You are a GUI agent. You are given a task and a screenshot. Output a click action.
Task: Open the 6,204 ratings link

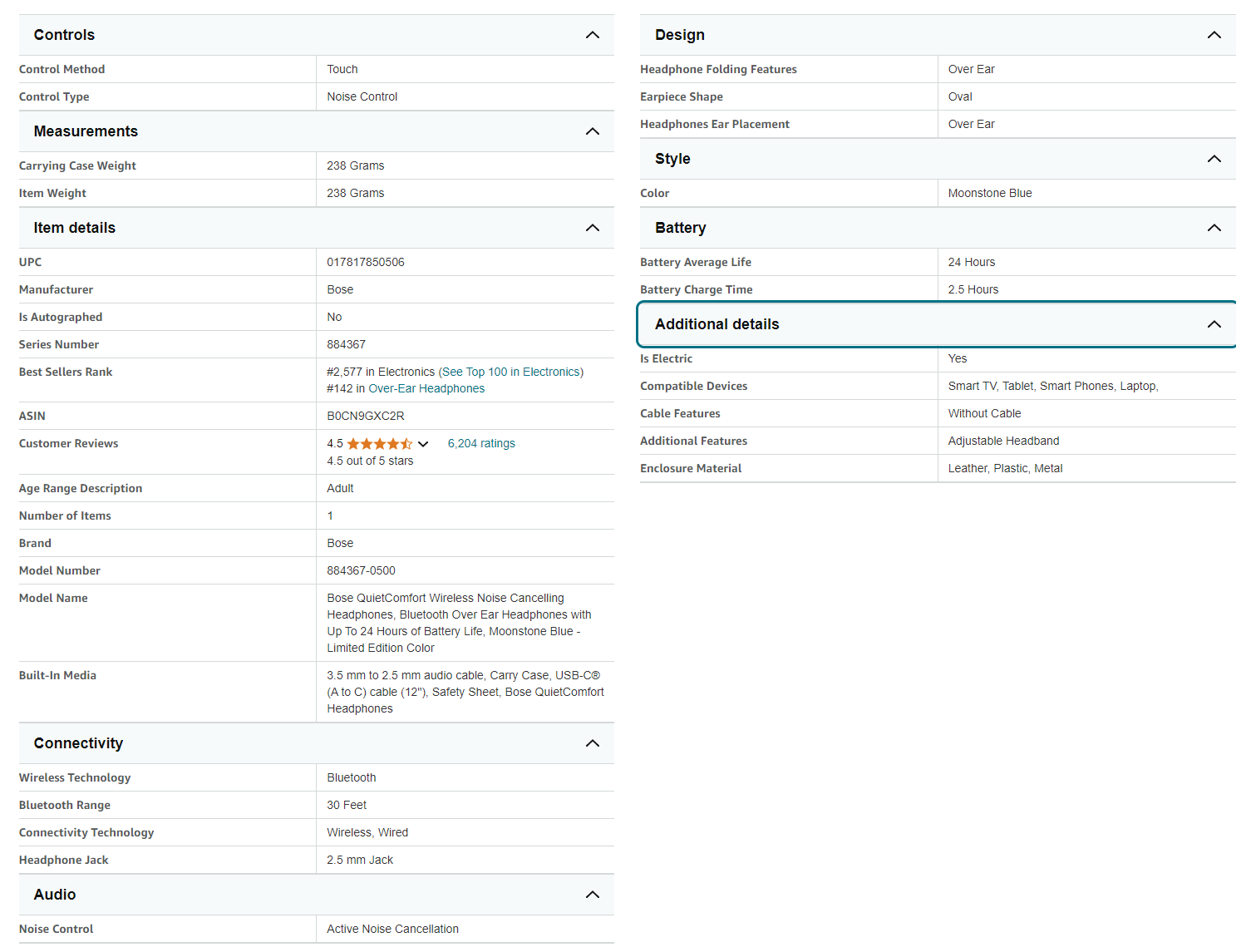tap(481, 443)
